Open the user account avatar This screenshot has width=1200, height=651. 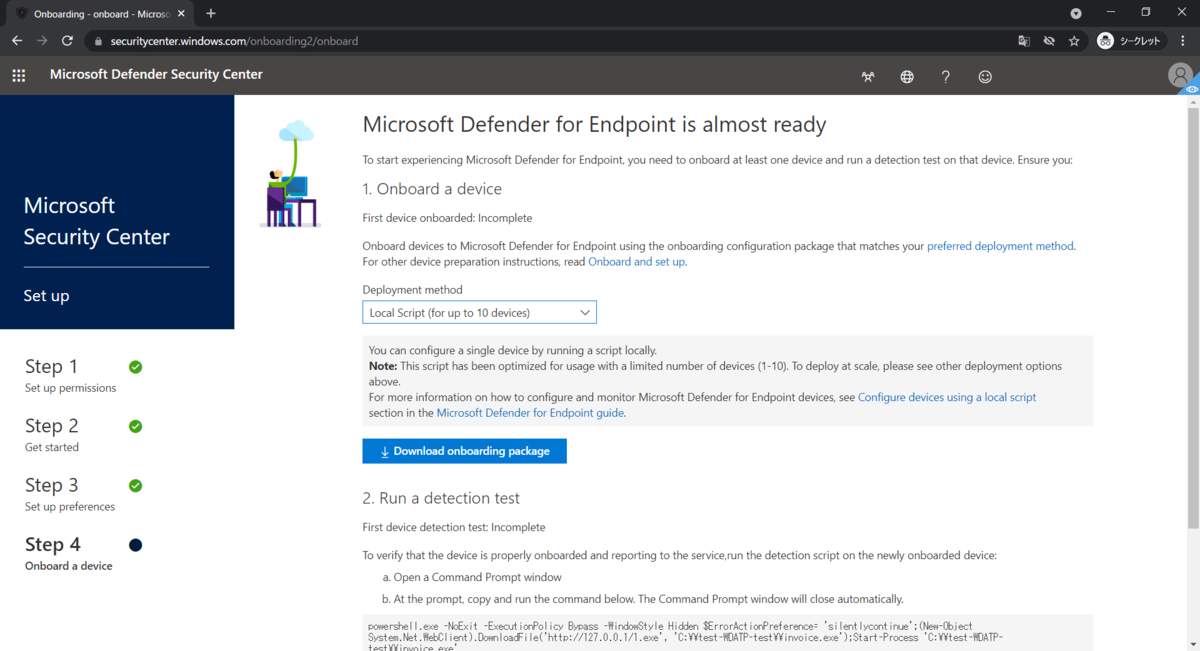tap(1180, 75)
